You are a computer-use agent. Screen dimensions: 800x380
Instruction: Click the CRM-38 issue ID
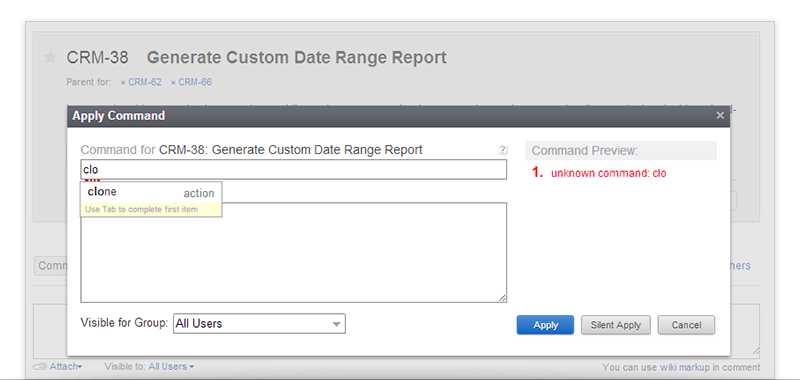pos(97,58)
